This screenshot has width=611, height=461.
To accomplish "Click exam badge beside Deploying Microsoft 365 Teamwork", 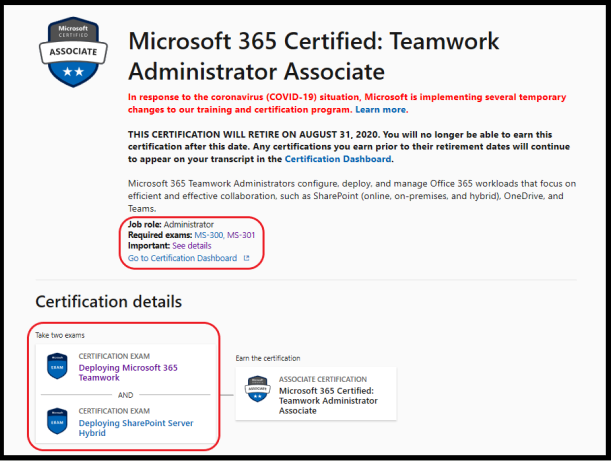I will click(x=57, y=366).
